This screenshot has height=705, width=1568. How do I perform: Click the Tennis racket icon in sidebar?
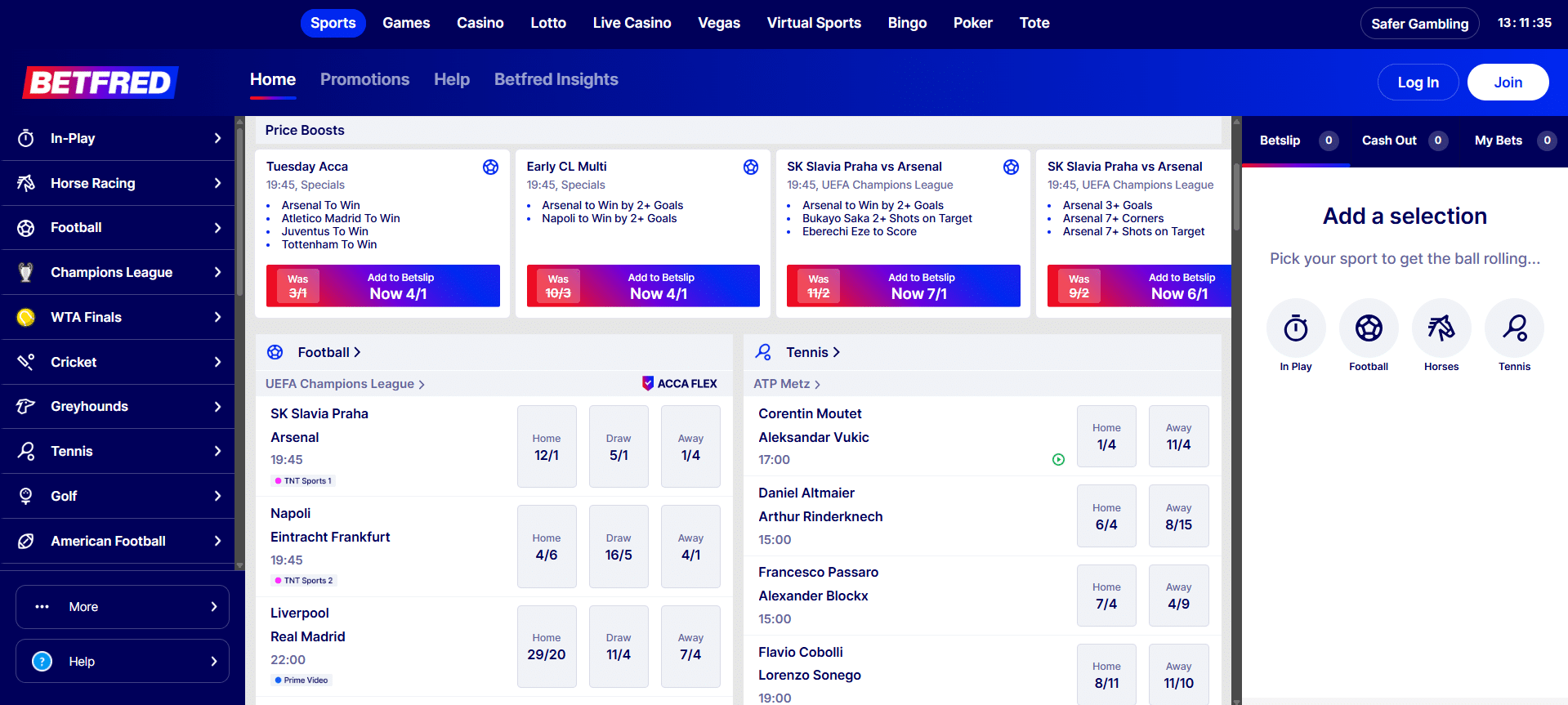tap(26, 451)
